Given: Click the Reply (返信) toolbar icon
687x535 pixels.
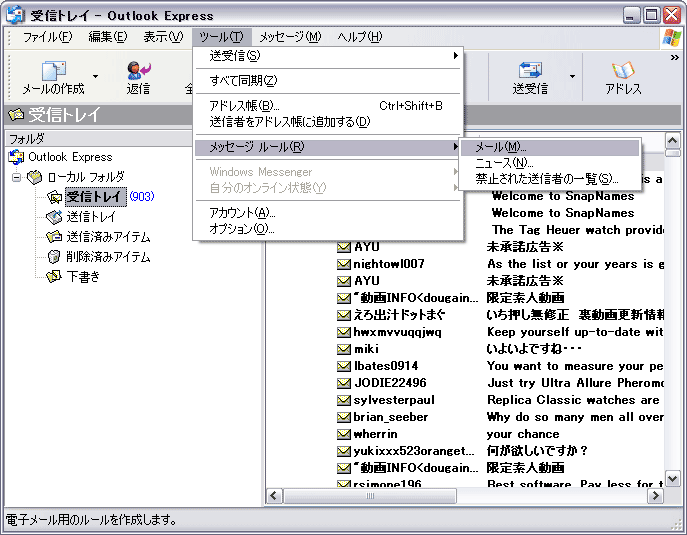Looking at the screenshot, I should coord(138,71).
